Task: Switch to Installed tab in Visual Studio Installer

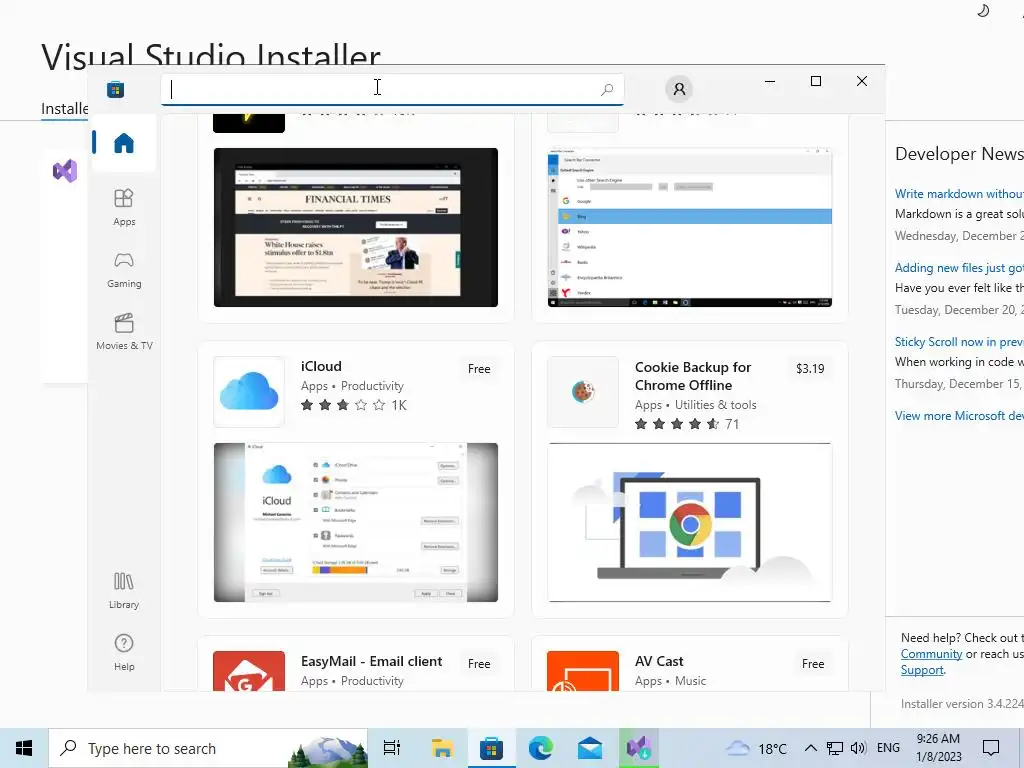Action: pos(64,108)
